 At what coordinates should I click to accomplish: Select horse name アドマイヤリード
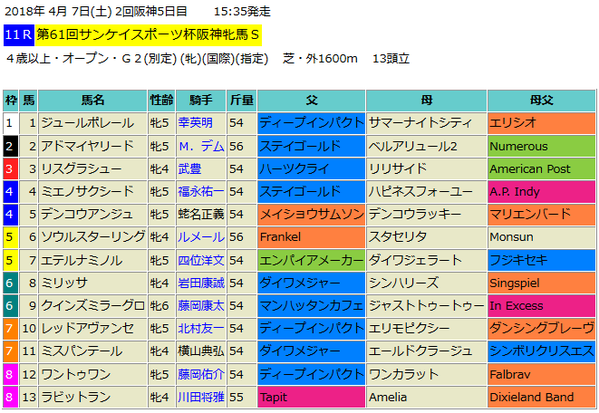click(87, 146)
